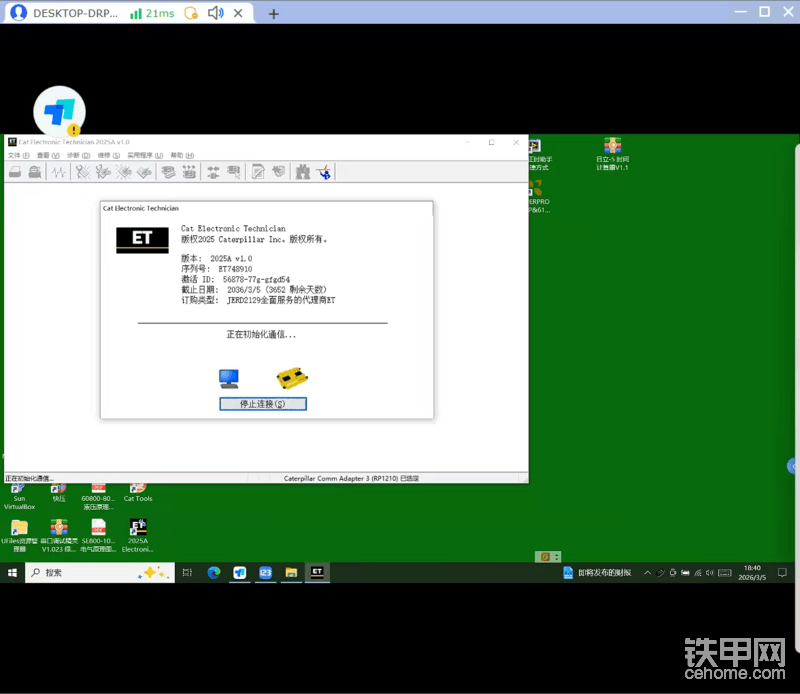Open the 文件 (F) menu
The image size is (800, 694).
point(19,155)
